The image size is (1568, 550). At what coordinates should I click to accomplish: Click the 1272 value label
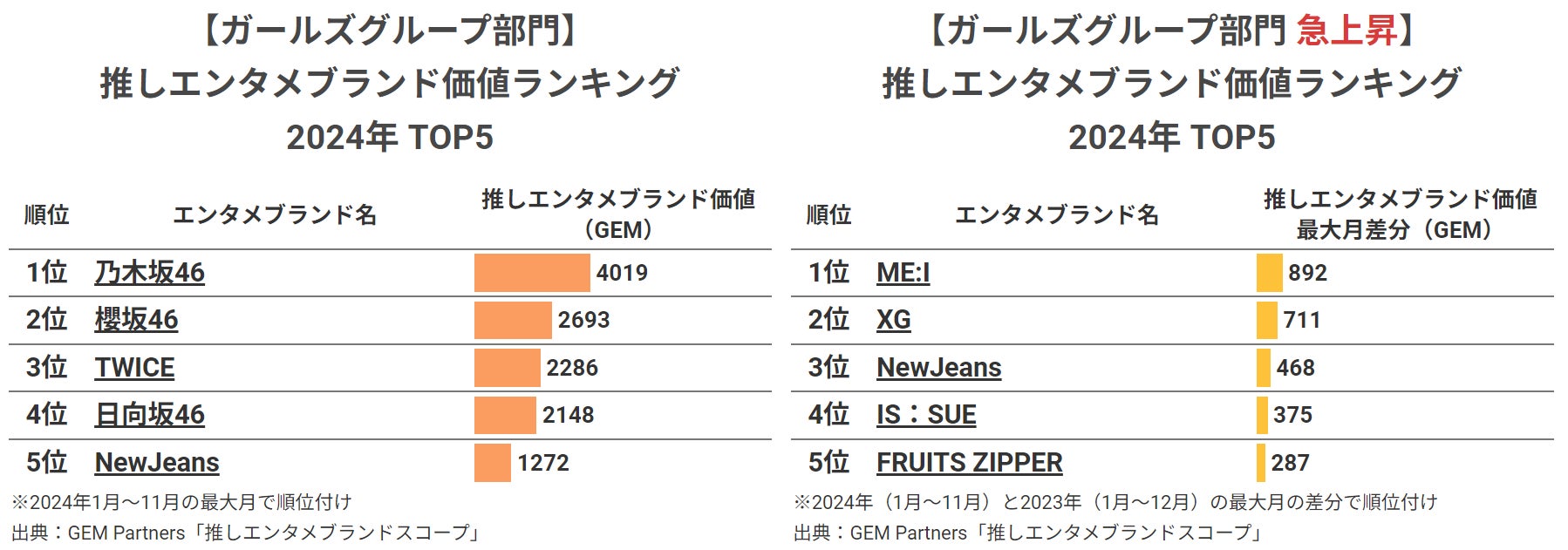542,463
